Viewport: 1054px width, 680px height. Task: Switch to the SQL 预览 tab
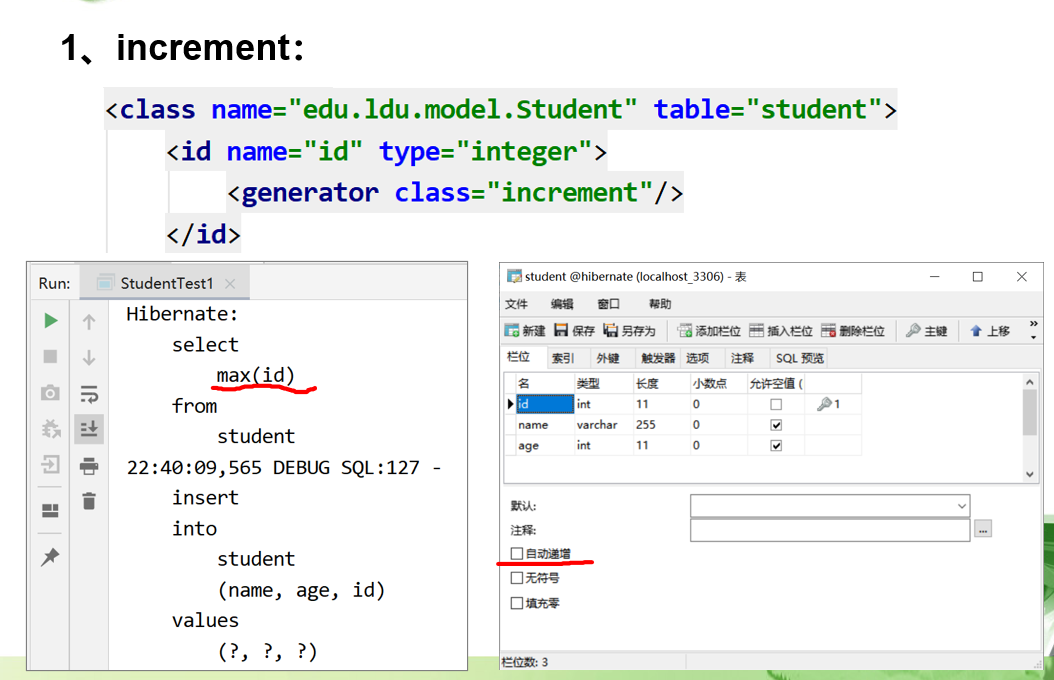[x=799, y=358]
